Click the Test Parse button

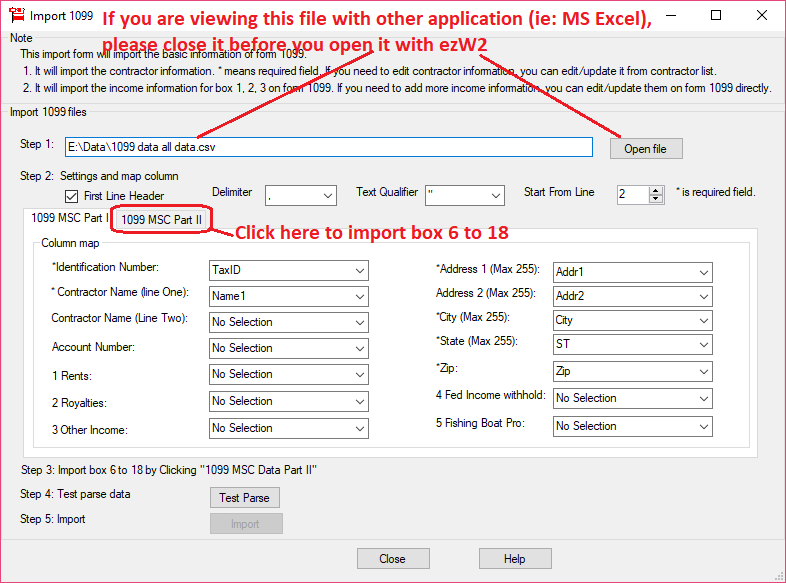(244, 497)
